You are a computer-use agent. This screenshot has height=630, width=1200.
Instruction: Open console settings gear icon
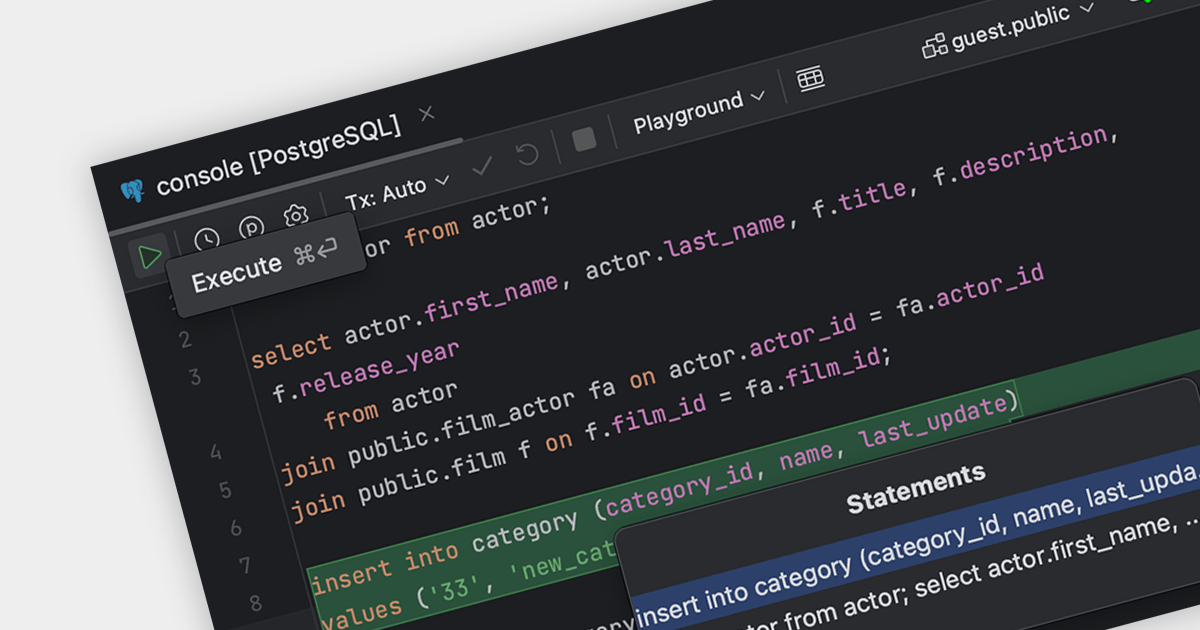pos(295,216)
